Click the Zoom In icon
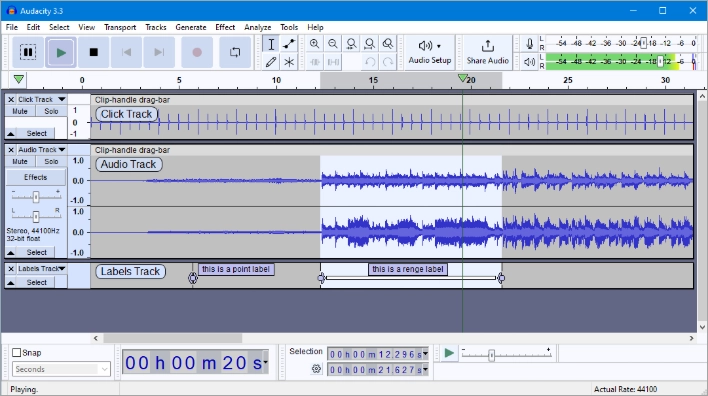This screenshot has height=396, width=708. (314, 44)
